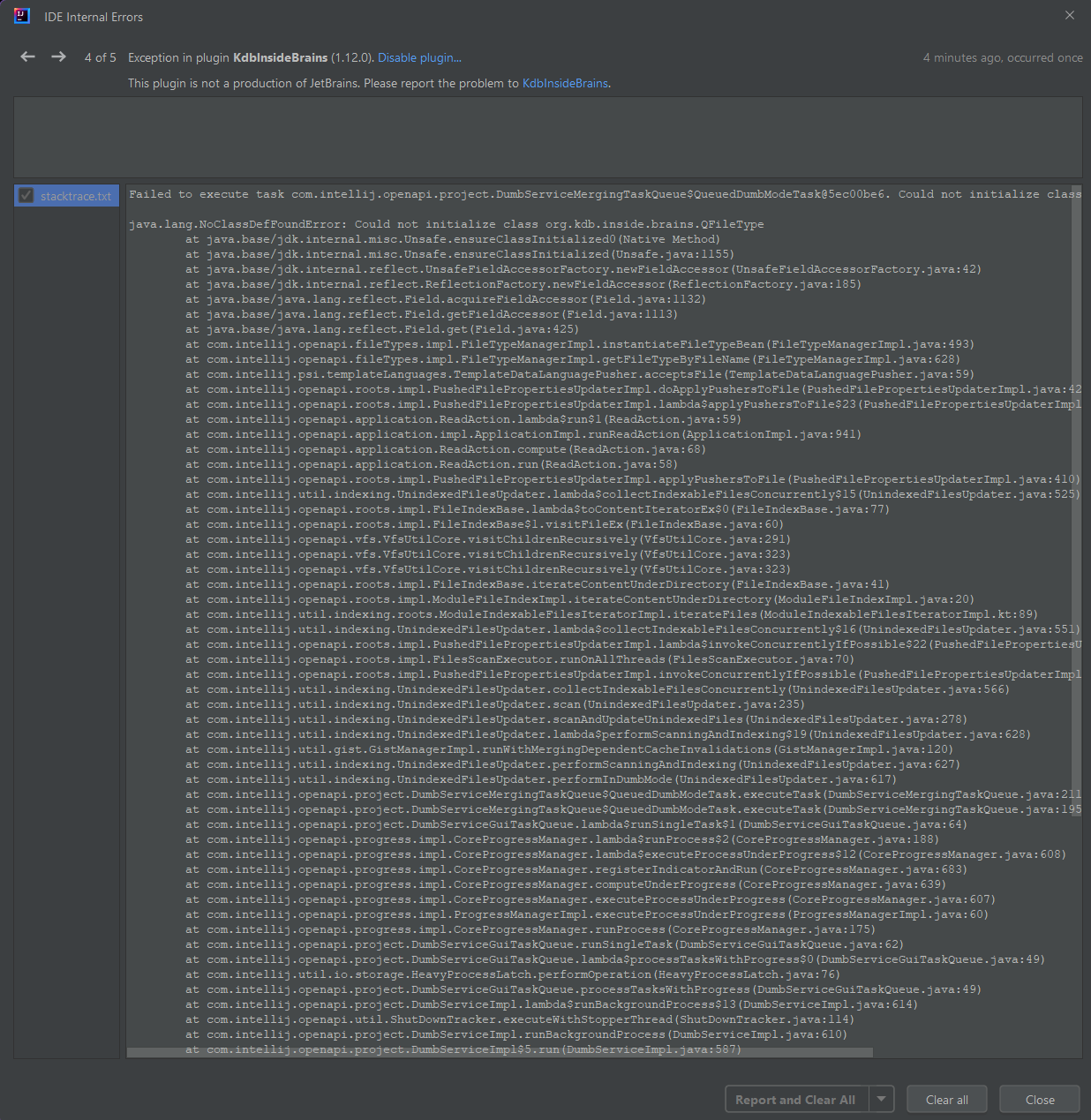Screen dimensions: 1091x1120
Task: Click the FileIndexBase$1.visitFileEx stack line
Action: pyautogui.click(x=485, y=524)
